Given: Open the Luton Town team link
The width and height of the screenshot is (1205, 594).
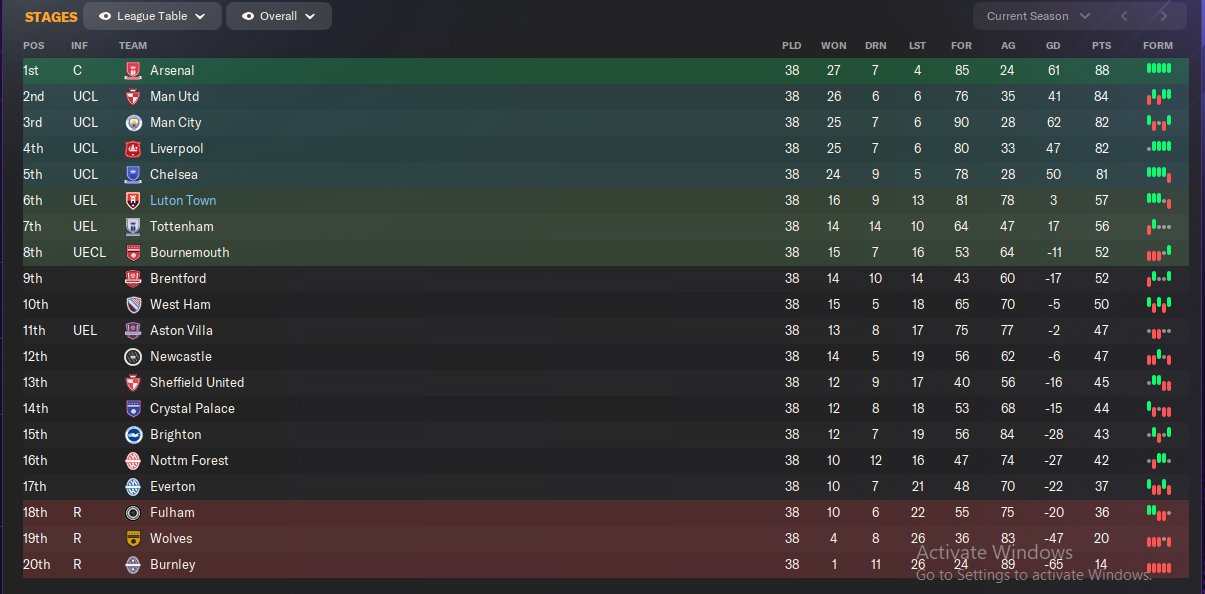Looking at the screenshot, I should pyautogui.click(x=183, y=201).
